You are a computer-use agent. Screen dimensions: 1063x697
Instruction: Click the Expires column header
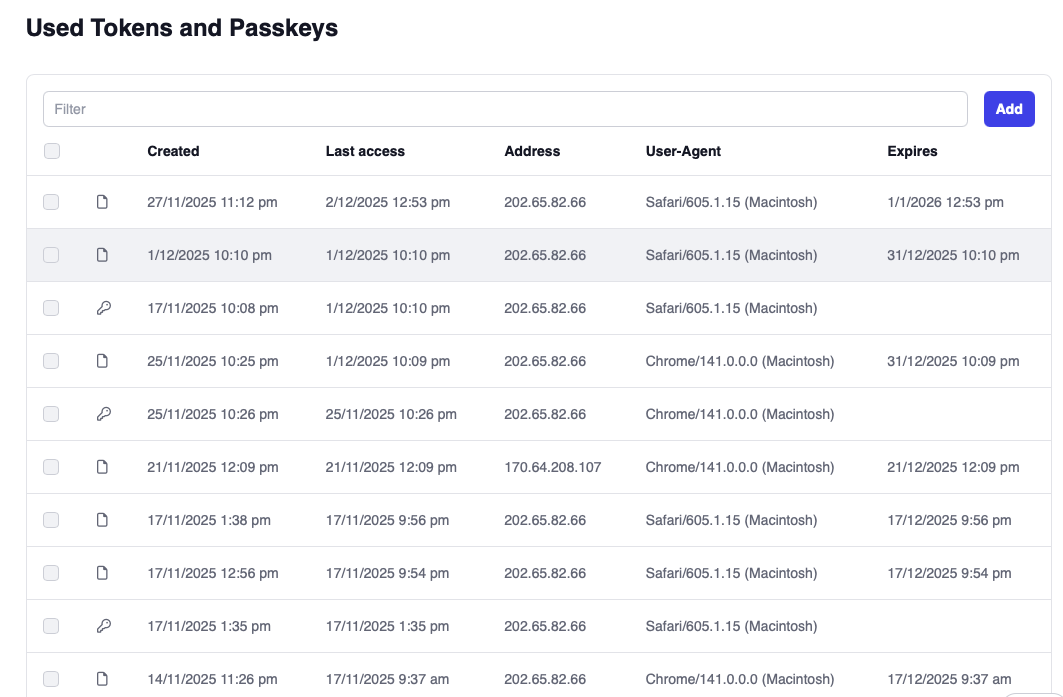912,151
